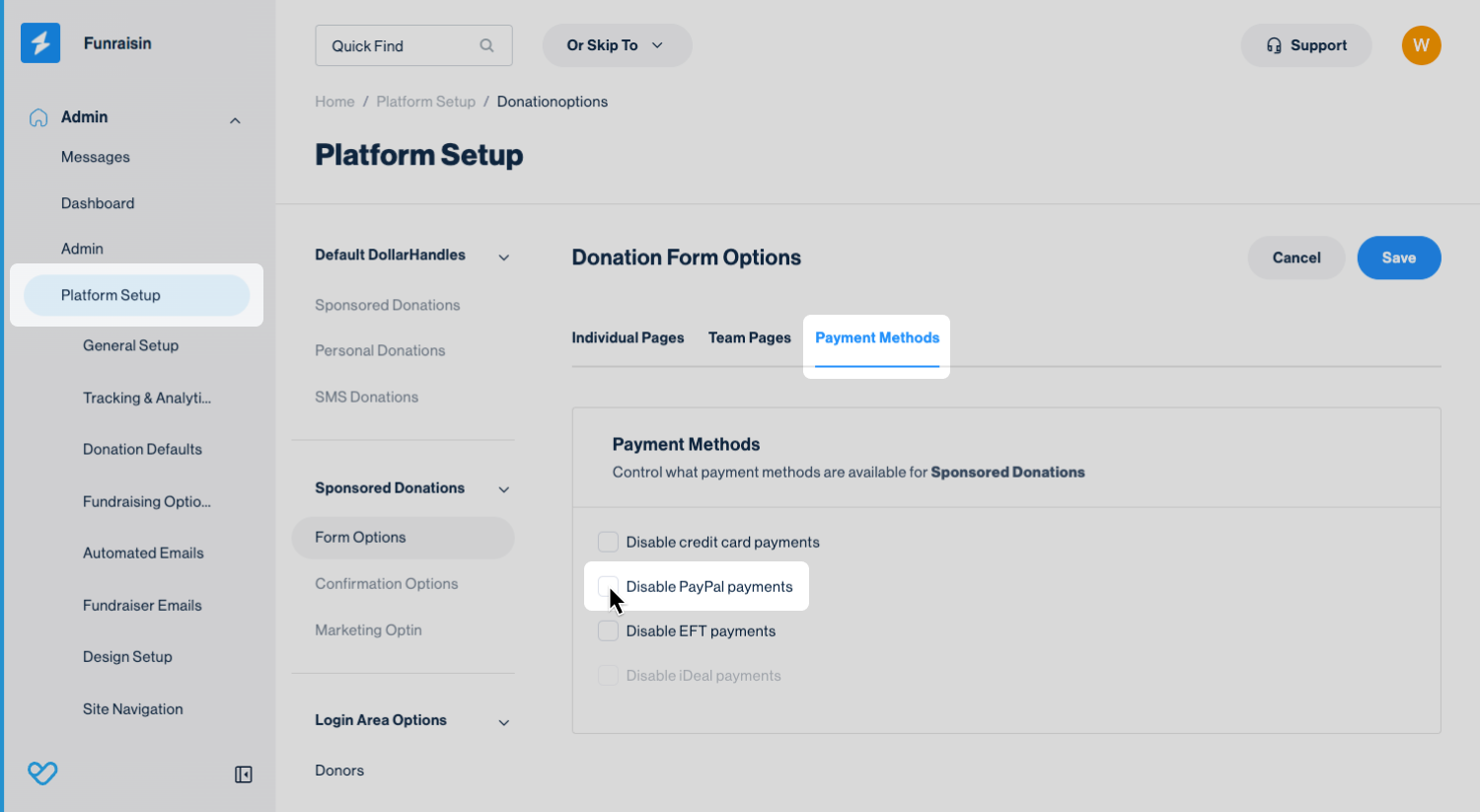Click the Support headset icon
Viewport: 1480px width, 812px height.
coord(1274,45)
